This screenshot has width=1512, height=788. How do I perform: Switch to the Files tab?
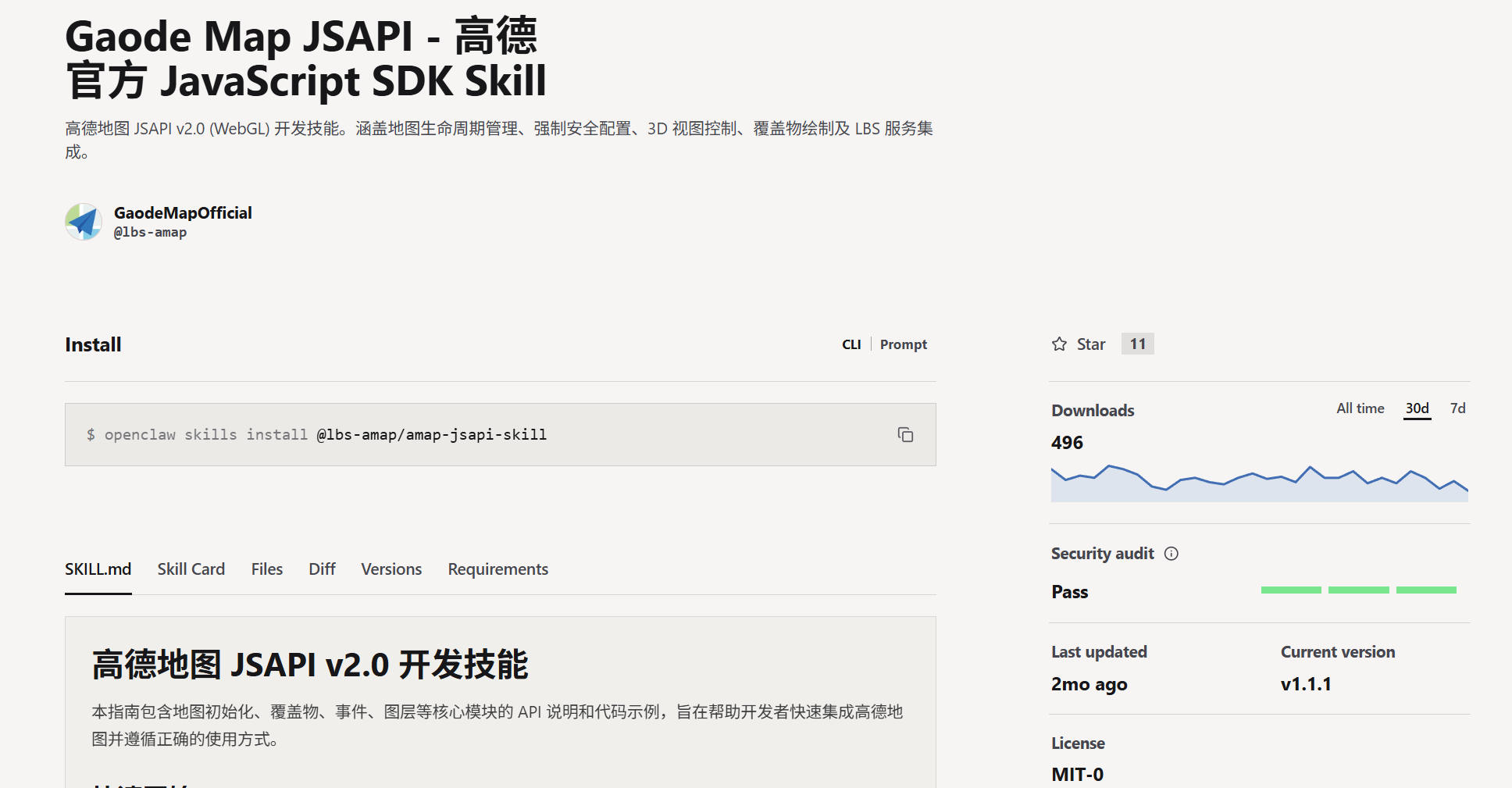tap(267, 569)
